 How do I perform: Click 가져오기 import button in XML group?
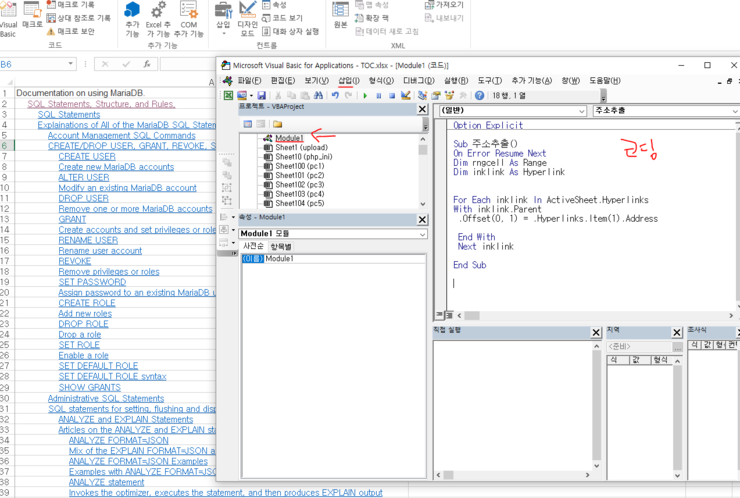pos(444,5)
